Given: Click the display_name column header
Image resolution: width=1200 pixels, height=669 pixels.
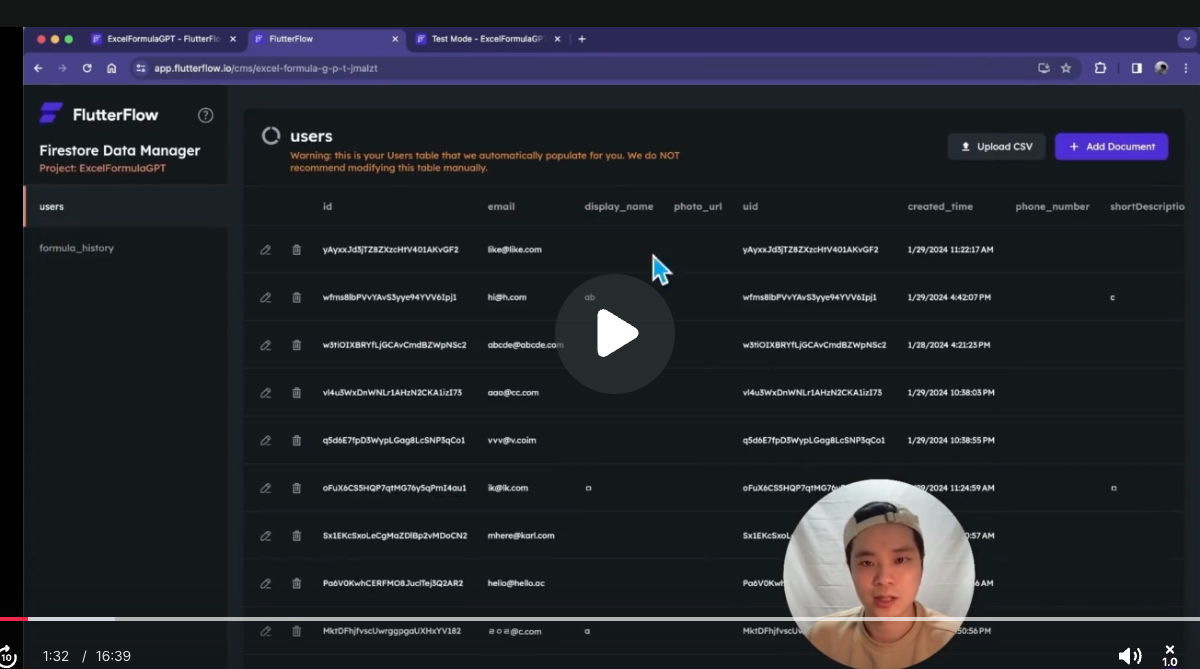Looking at the screenshot, I should coord(619,206).
